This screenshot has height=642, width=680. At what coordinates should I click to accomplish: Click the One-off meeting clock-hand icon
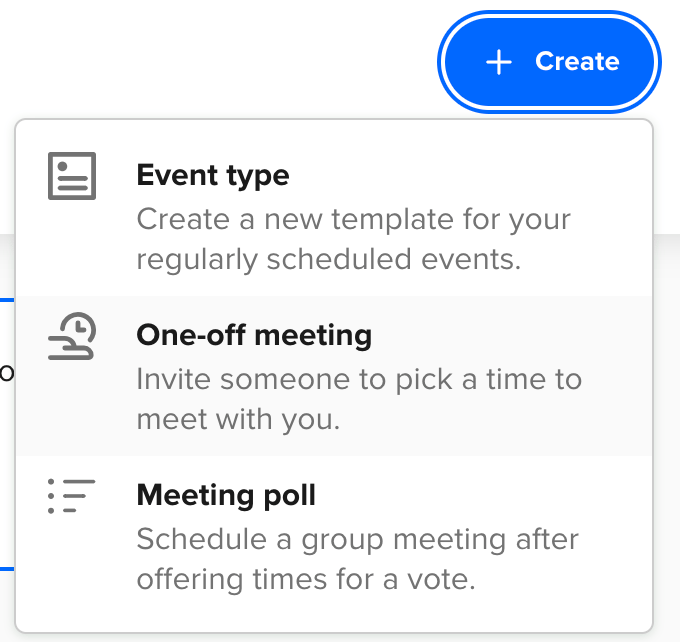tap(72, 336)
